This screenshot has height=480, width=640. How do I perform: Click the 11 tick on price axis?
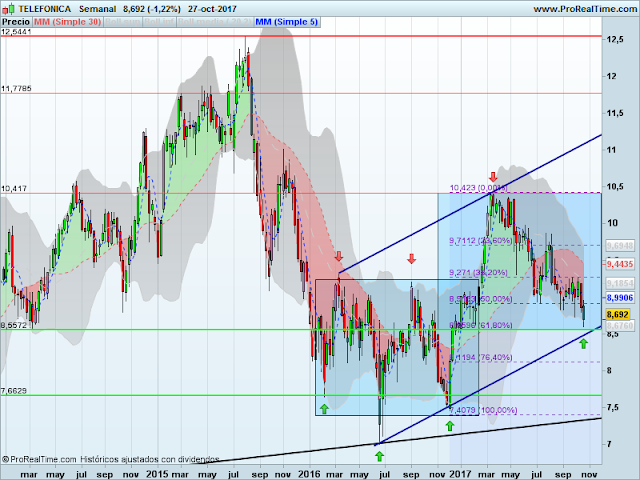tap(611, 150)
